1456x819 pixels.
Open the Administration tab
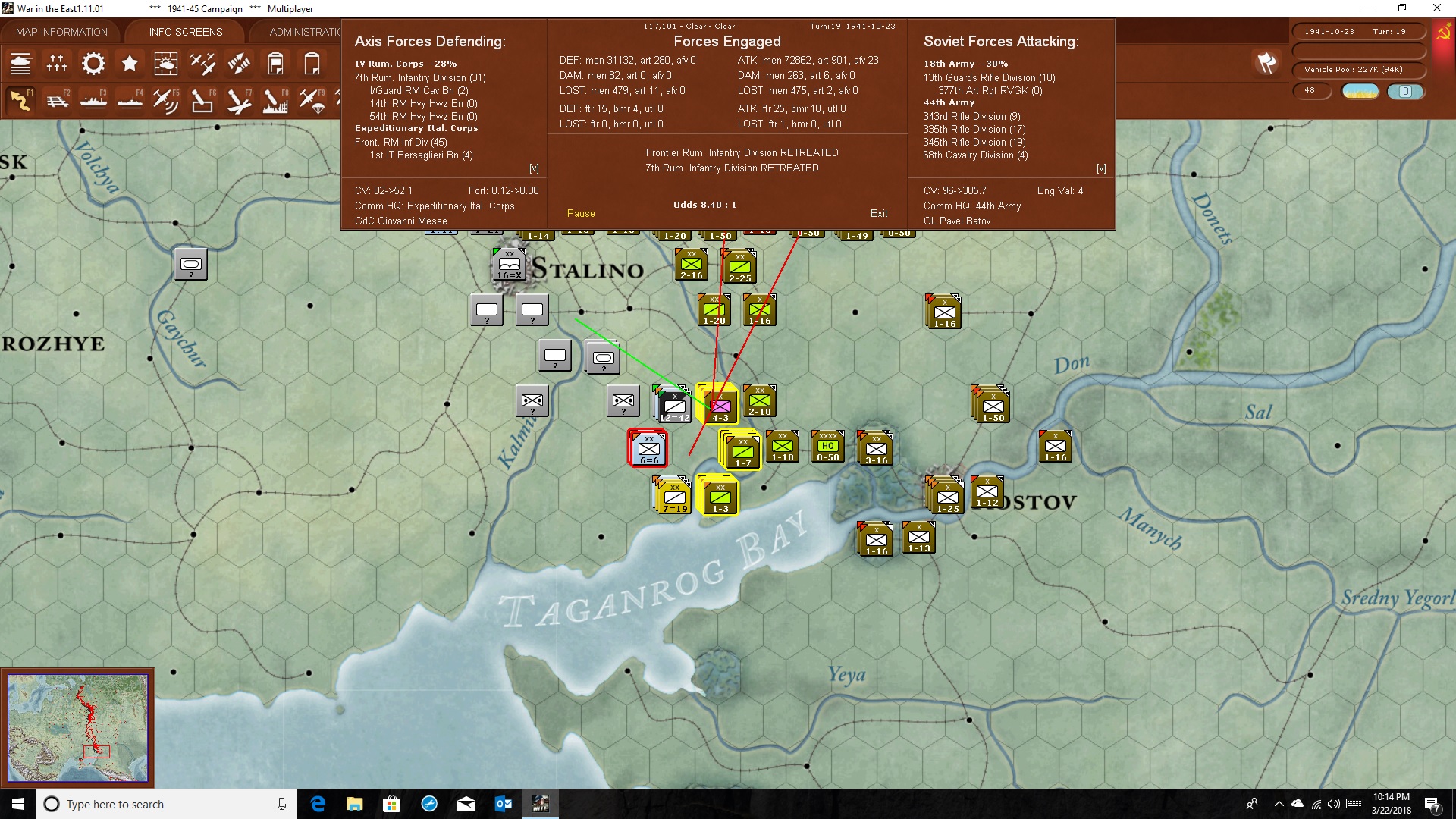(x=303, y=32)
